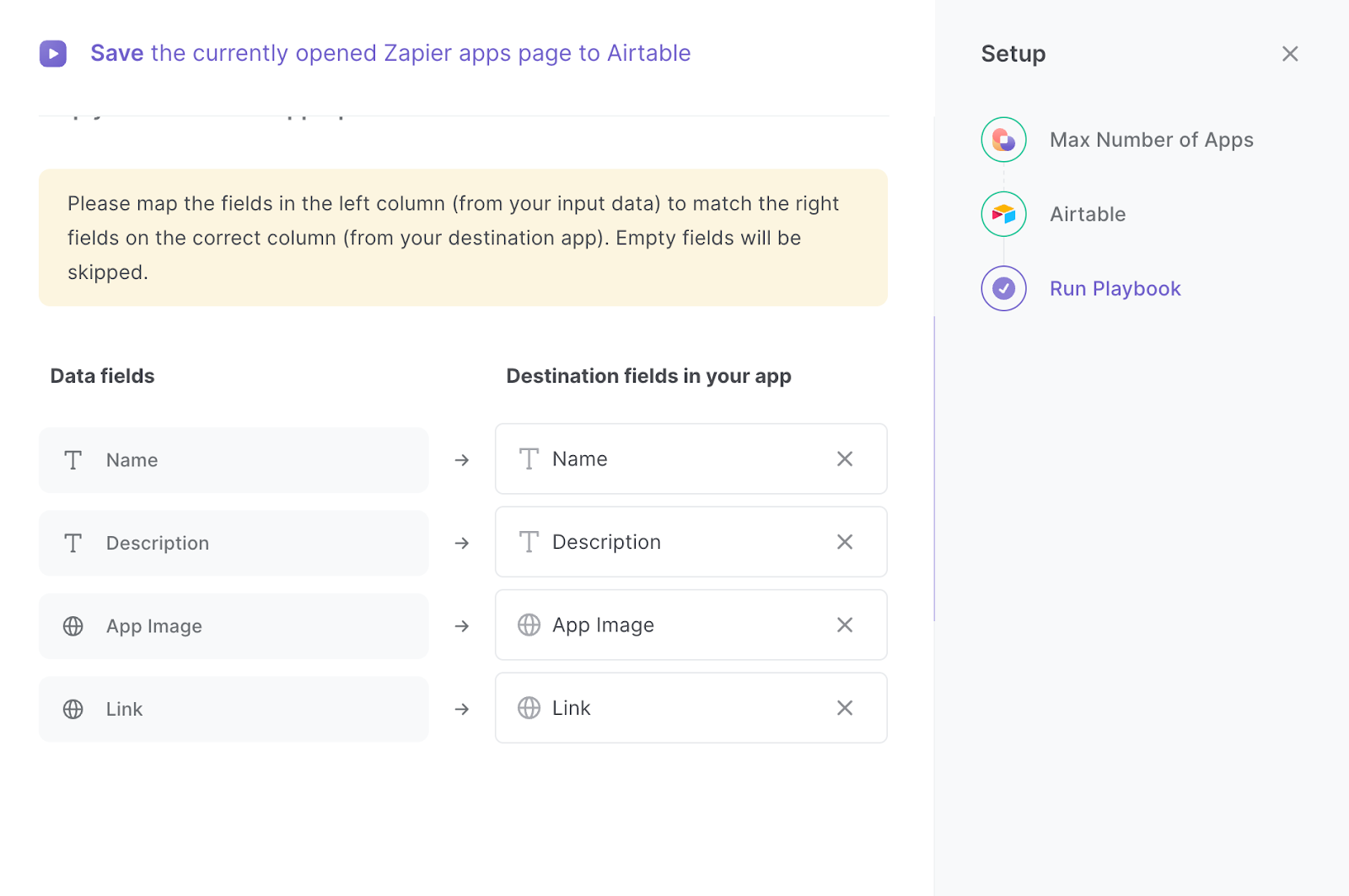Select the Run Playbook step label
The image size is (1349, 896).
tap(1115, 288)
